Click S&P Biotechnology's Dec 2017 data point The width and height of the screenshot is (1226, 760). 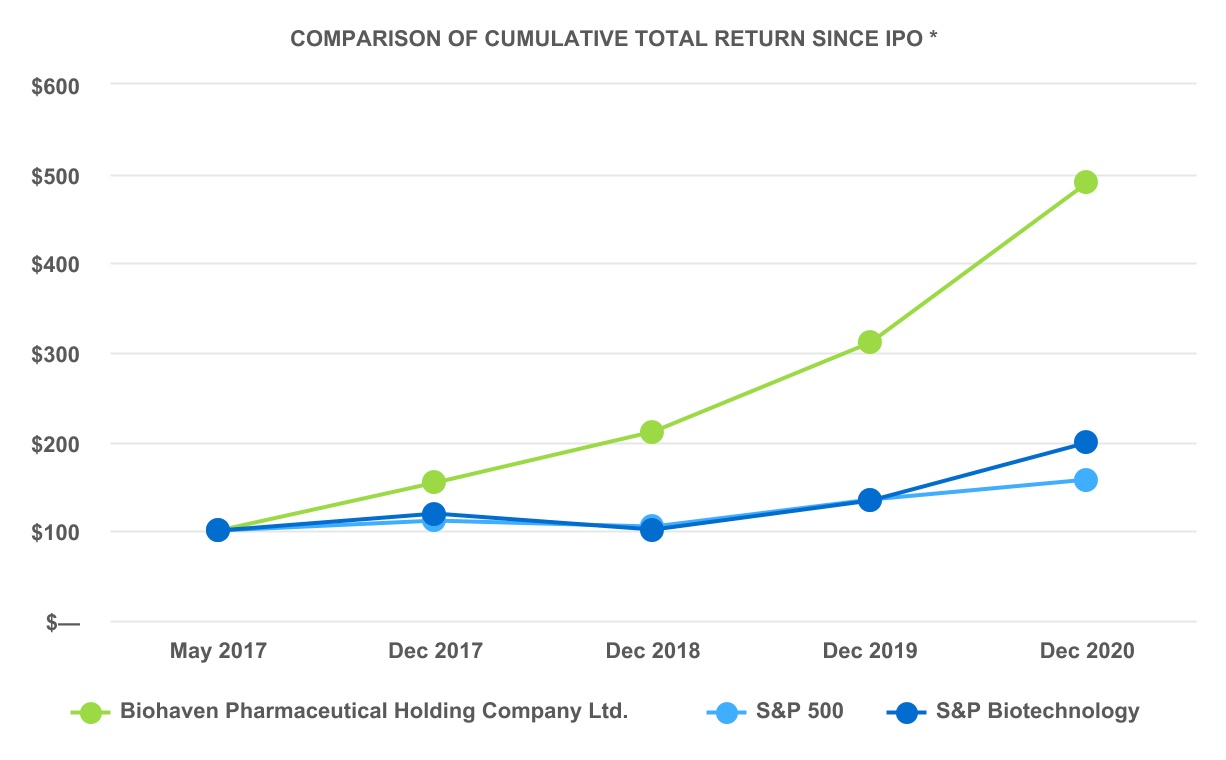(434, 514)
